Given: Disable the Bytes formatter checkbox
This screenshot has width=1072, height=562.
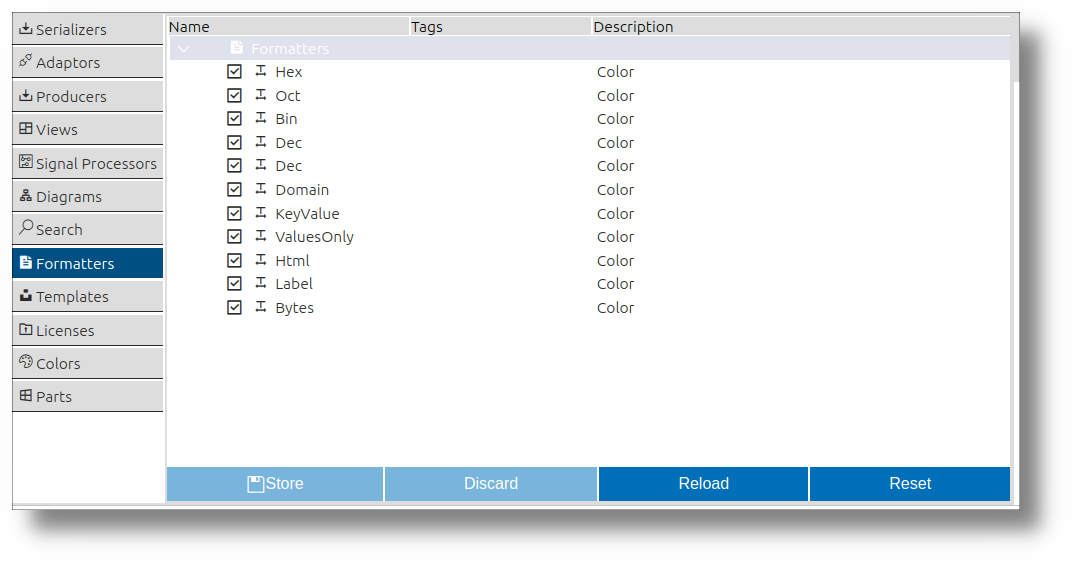Looking at the screenshot, I should coord(234,308).
